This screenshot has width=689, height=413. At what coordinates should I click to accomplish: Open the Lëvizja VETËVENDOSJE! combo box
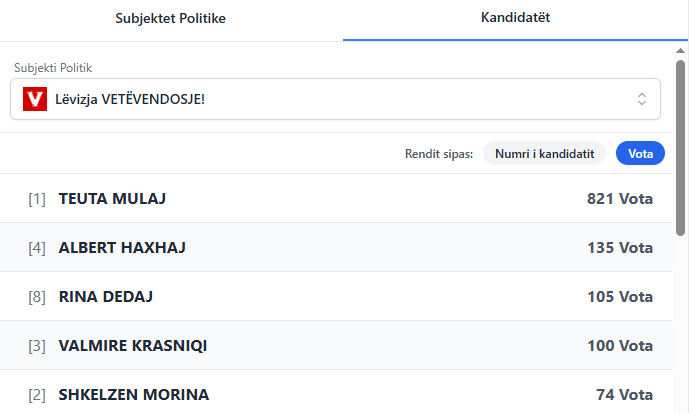(x=335, y=99)
